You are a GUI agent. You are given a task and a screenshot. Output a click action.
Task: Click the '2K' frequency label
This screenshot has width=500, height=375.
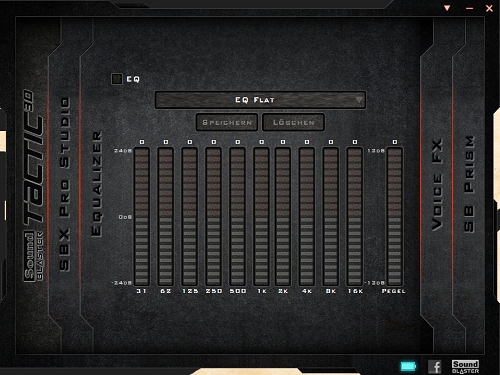283,291
